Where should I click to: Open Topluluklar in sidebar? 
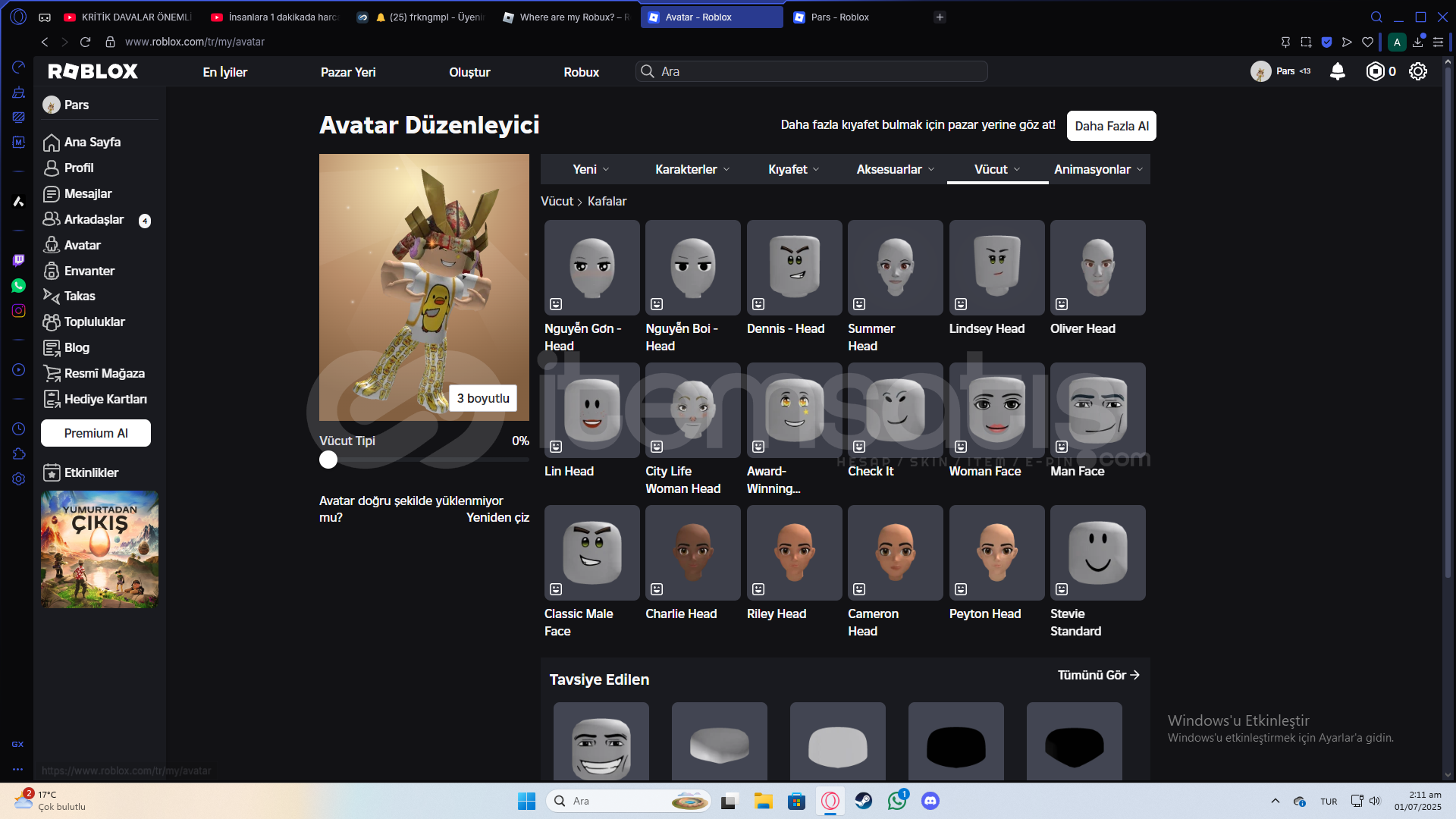point(95,322)
